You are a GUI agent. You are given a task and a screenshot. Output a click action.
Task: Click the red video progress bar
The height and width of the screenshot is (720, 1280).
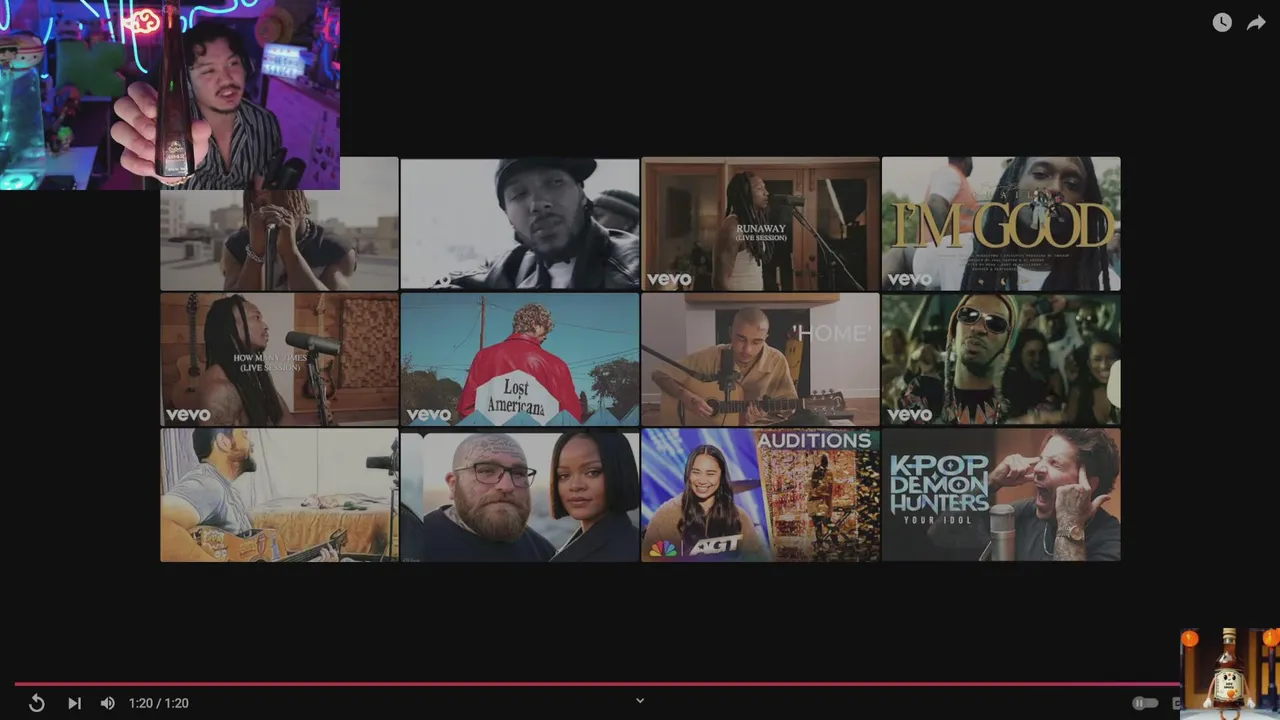tap(597, 684)
